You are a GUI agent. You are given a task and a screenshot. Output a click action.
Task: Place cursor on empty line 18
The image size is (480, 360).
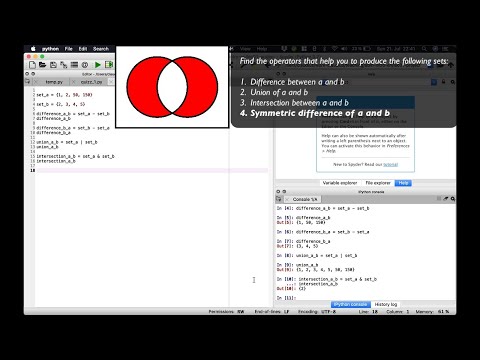[152, 170]
